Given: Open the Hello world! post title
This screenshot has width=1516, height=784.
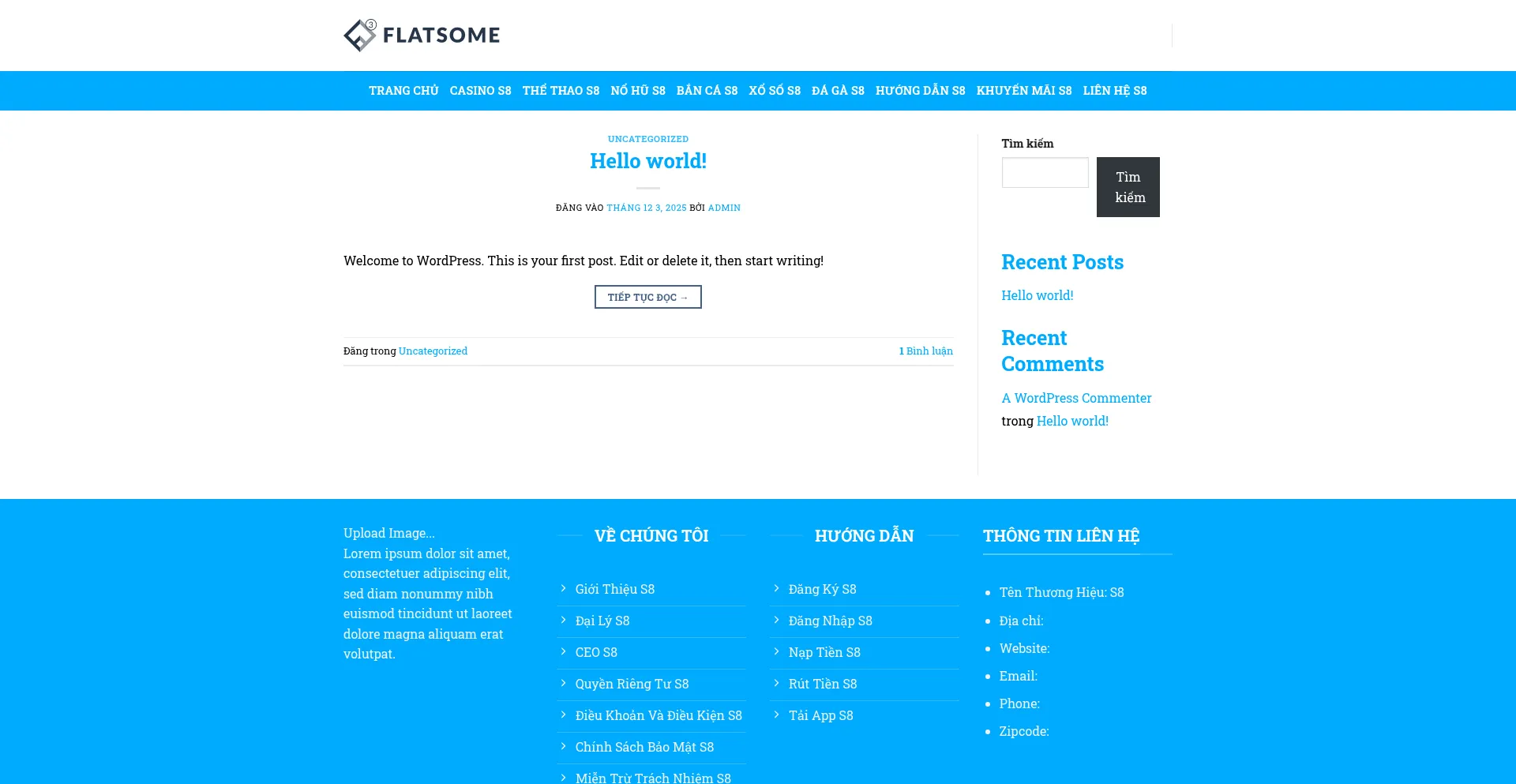Looking at the screenshot, I should 647,161.
